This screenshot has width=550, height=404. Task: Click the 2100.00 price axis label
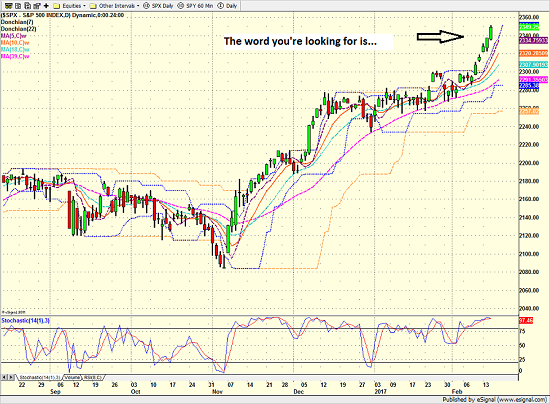(529, 254)
